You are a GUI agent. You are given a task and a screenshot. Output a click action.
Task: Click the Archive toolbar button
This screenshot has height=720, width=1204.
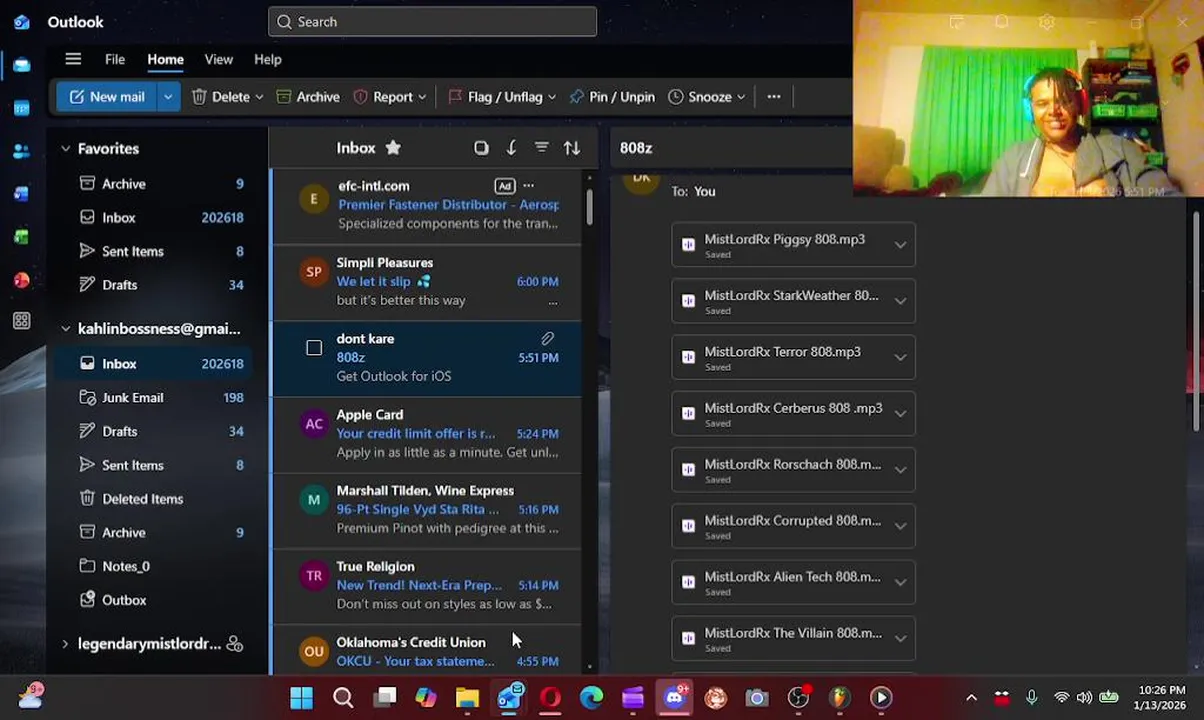[308, 97]
